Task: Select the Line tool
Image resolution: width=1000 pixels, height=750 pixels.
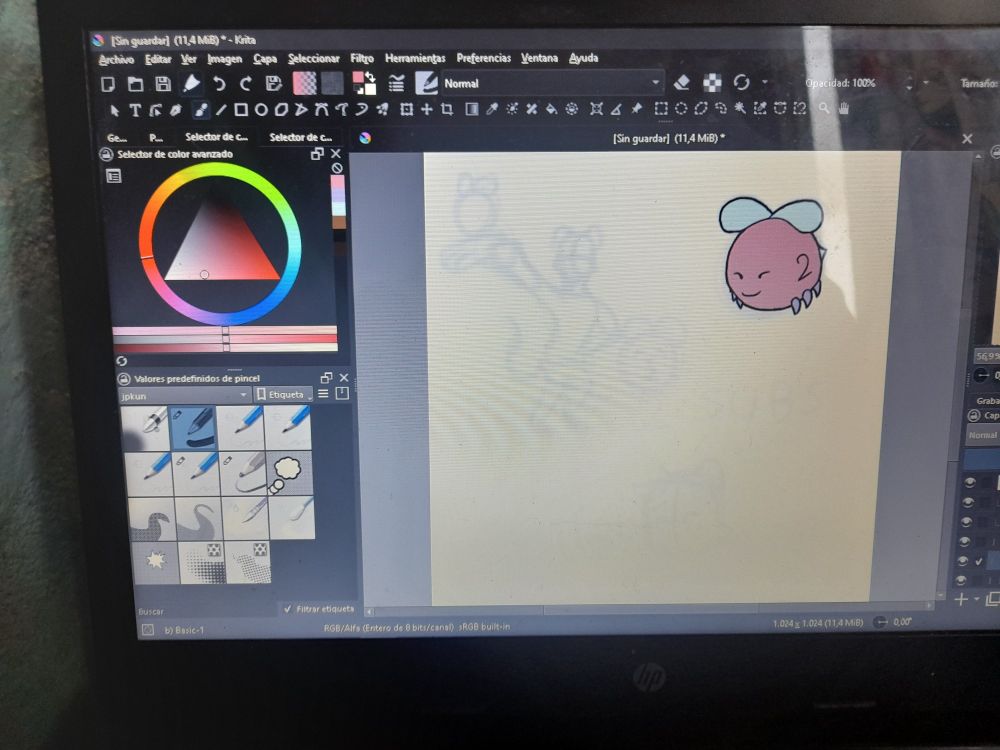Action: pyautogui.click(x=221, y=110)
